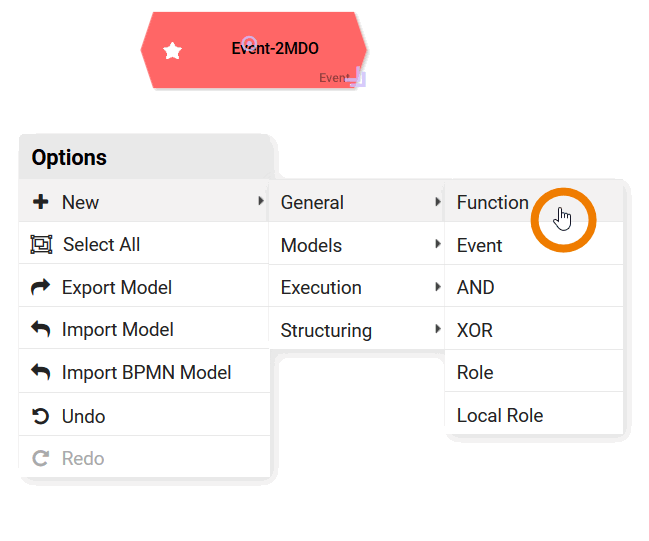Select XOR in the General submenu
This screenshot has width=649, height=541.
(475, 330)
